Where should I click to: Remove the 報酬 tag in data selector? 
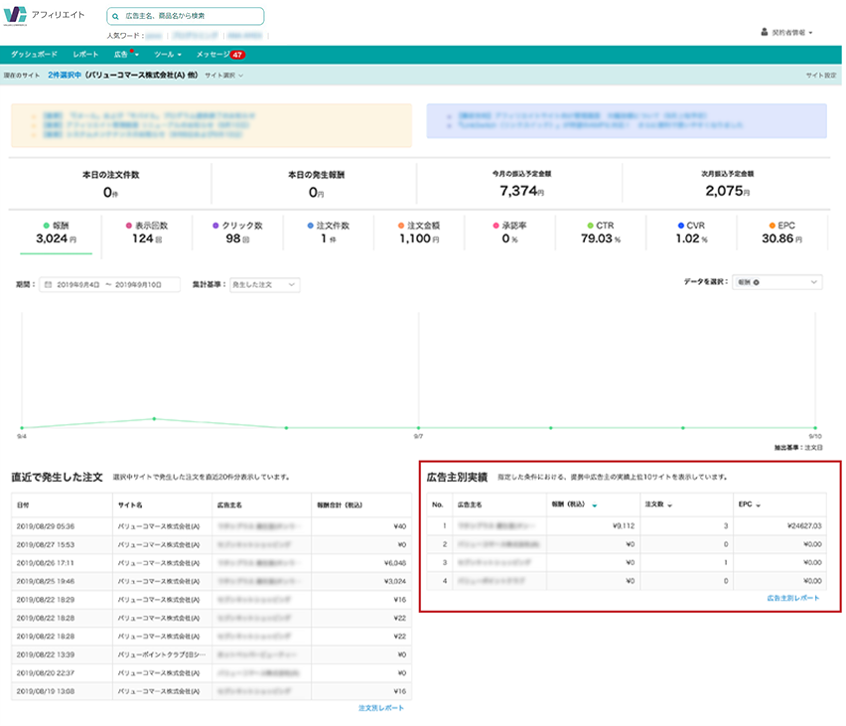(756, 282)
